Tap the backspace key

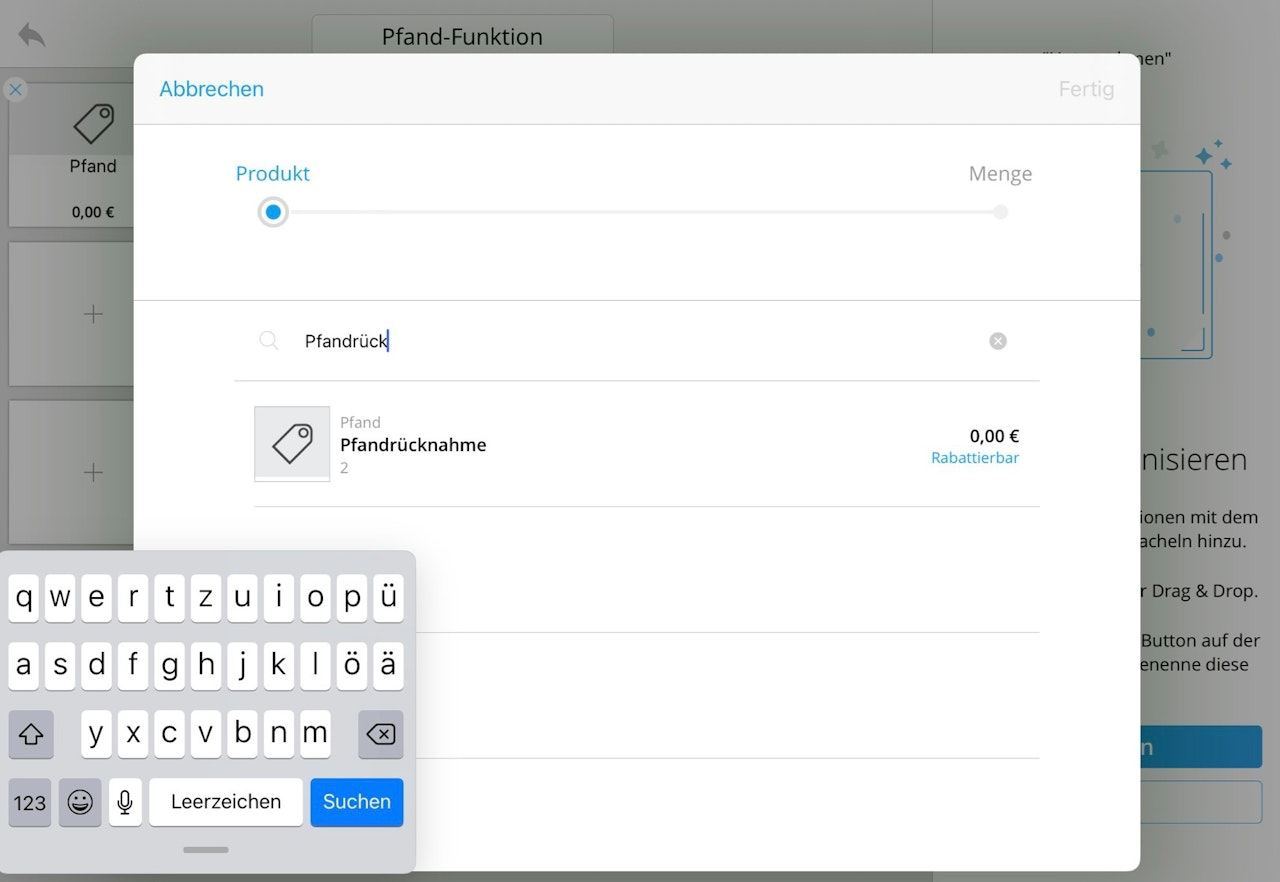click(381, 735)
